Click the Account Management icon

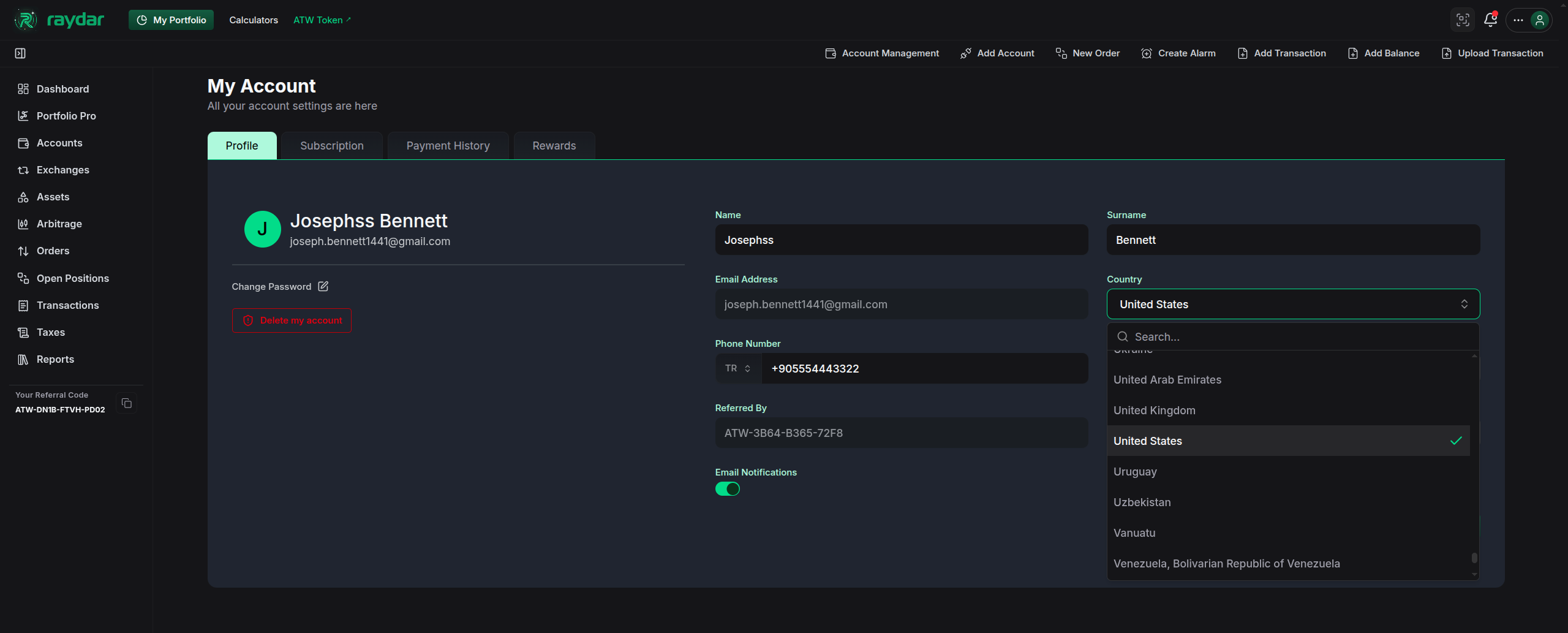831,53
